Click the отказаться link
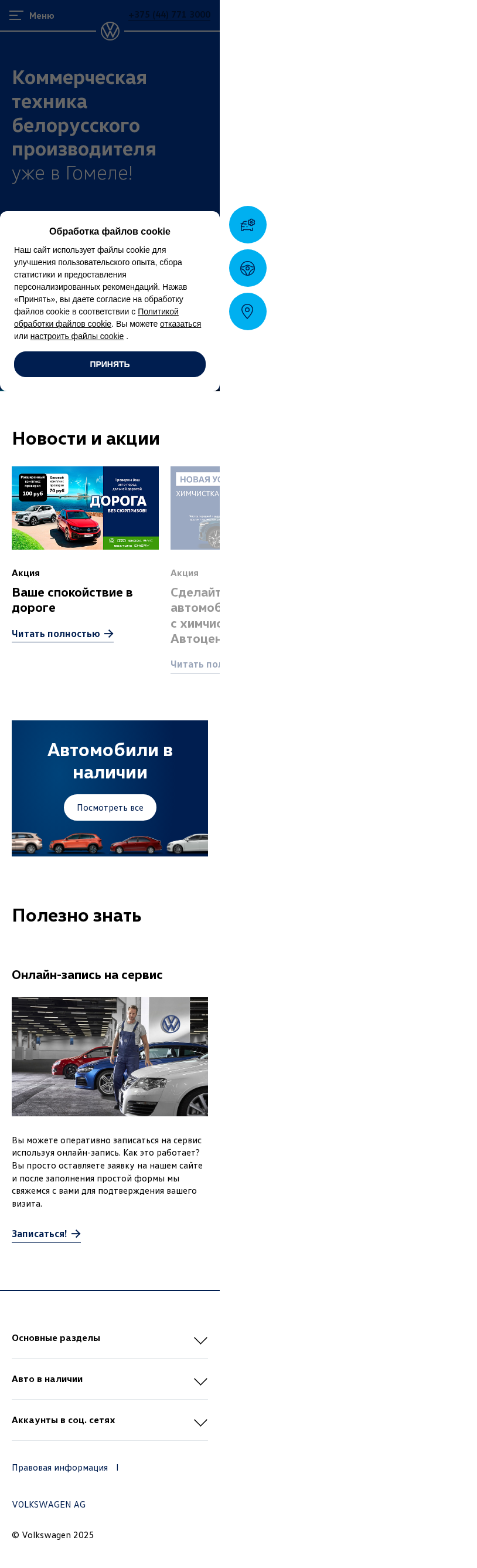The height and width of the screenshot is (1568, 477). [x=180, y=324]
